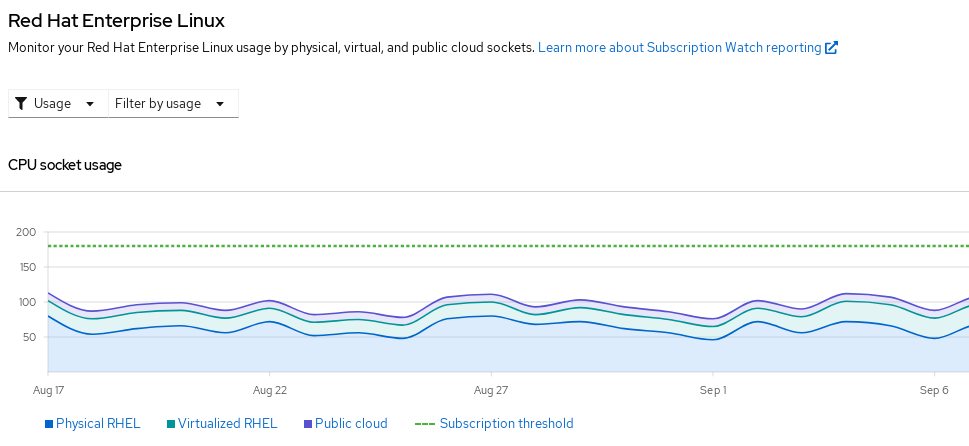969x446 pixels.
Task: Click the Sep 1 axis tick label
Action: [x=713, y=389]
